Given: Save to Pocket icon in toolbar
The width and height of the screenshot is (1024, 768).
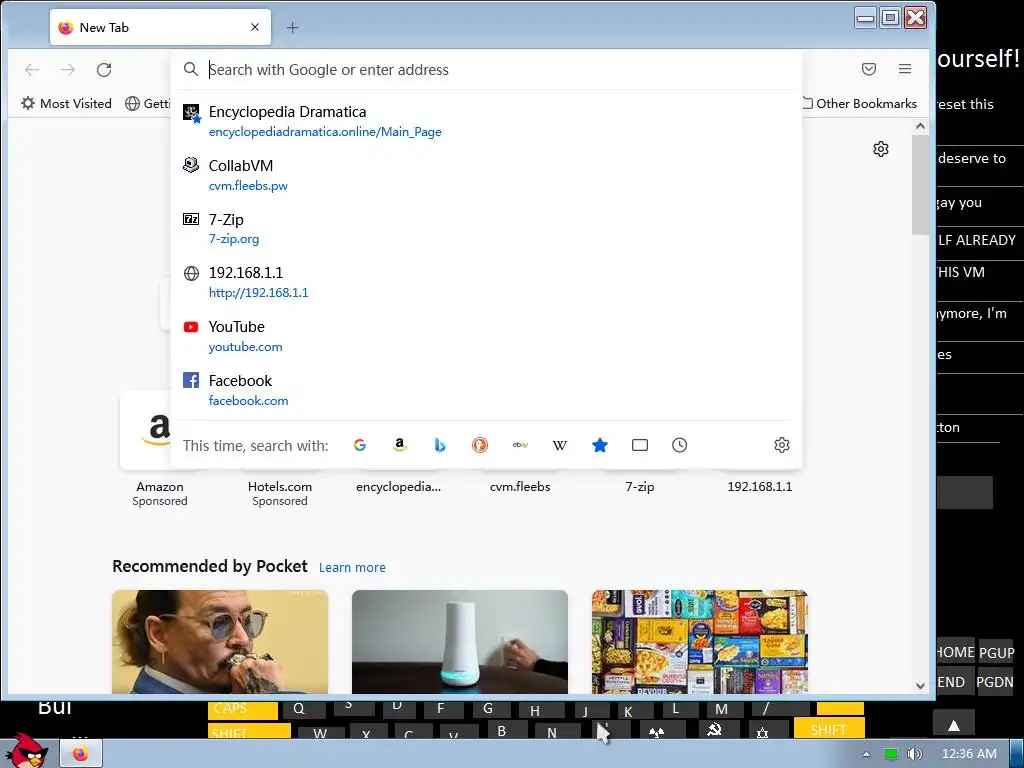Looking at the screenshot, I should coord(869,69).
